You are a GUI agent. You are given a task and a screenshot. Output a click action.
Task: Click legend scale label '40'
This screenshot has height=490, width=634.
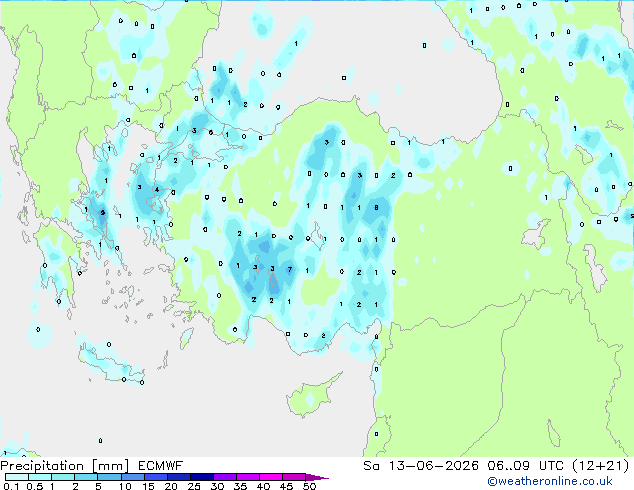coord(263,486)
